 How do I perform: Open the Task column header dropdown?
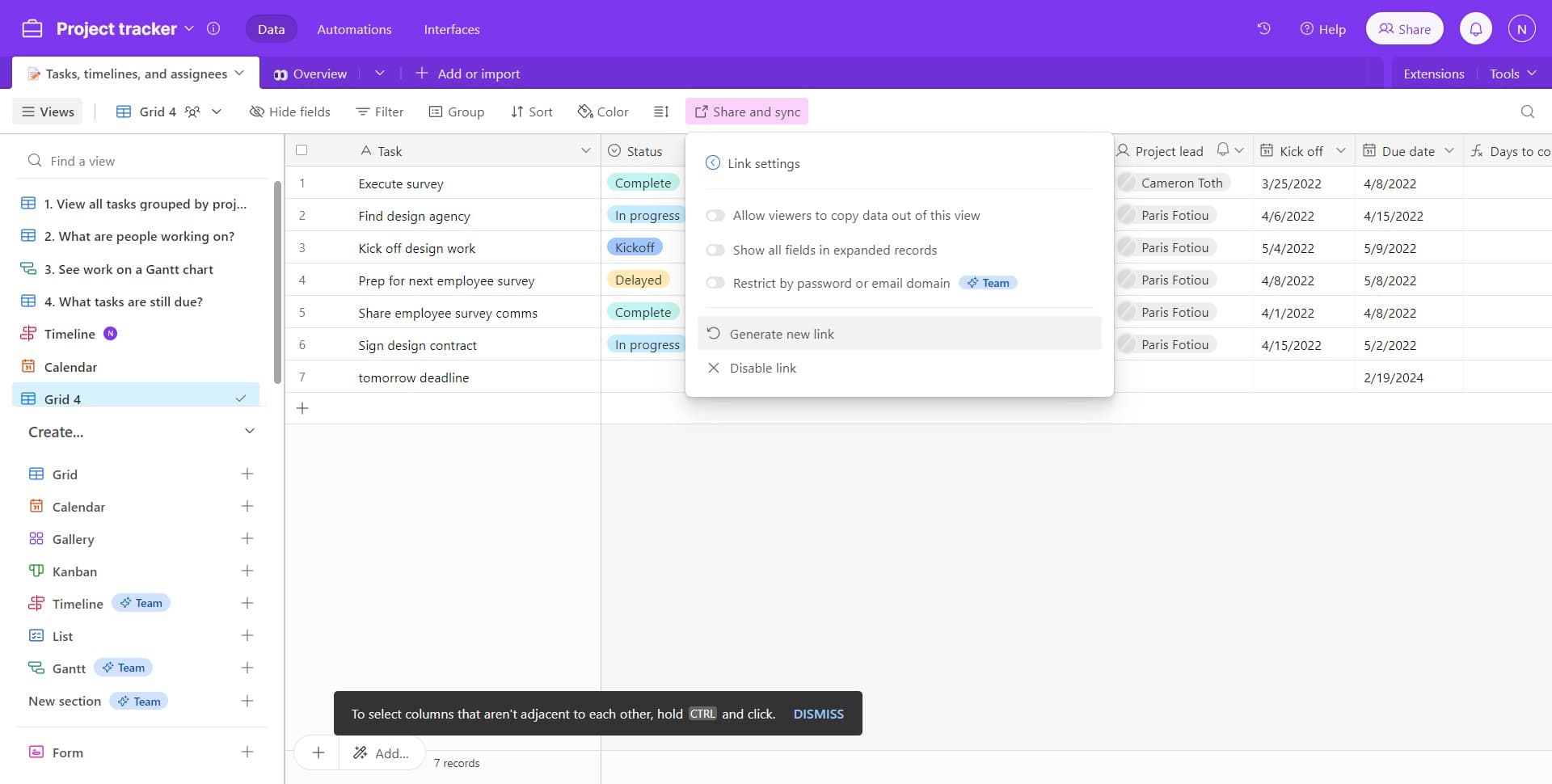[x=585, y=151]
